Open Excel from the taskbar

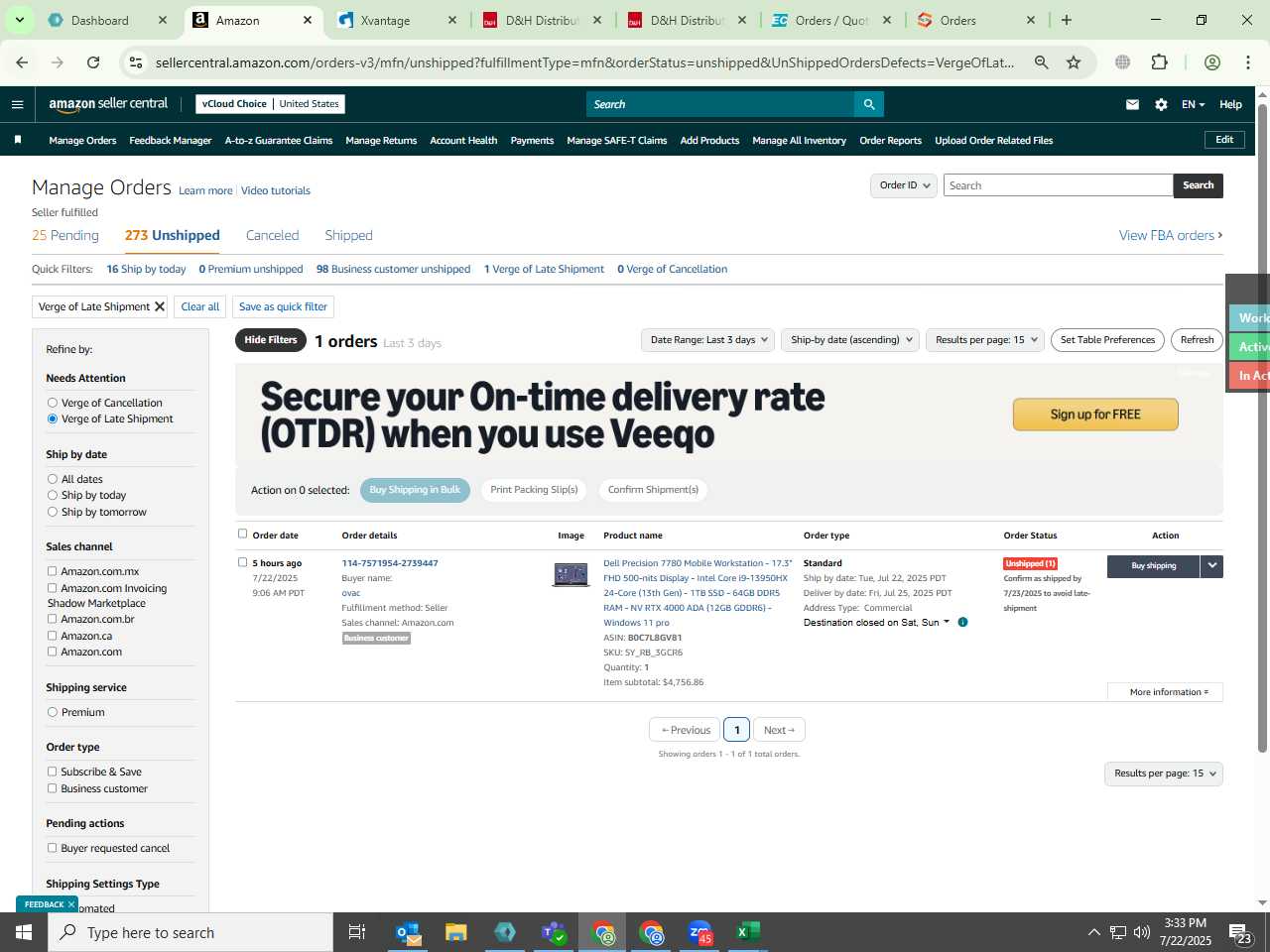click(x=748, y=932)
